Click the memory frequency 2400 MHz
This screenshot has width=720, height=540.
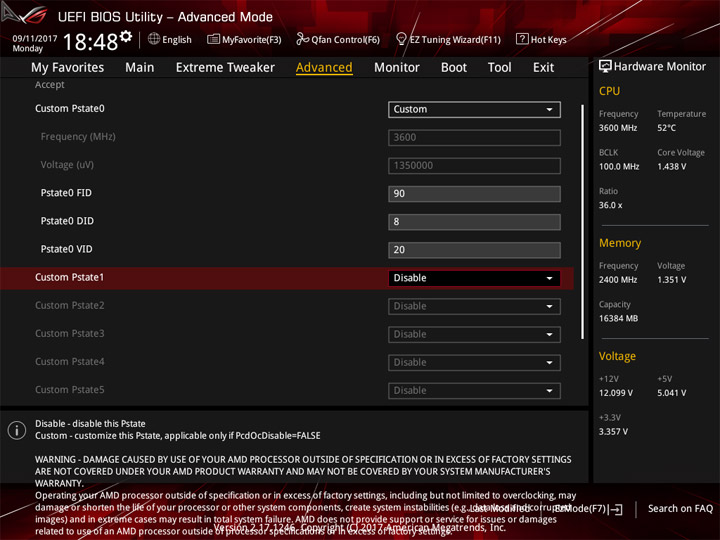tap(618, 280)
